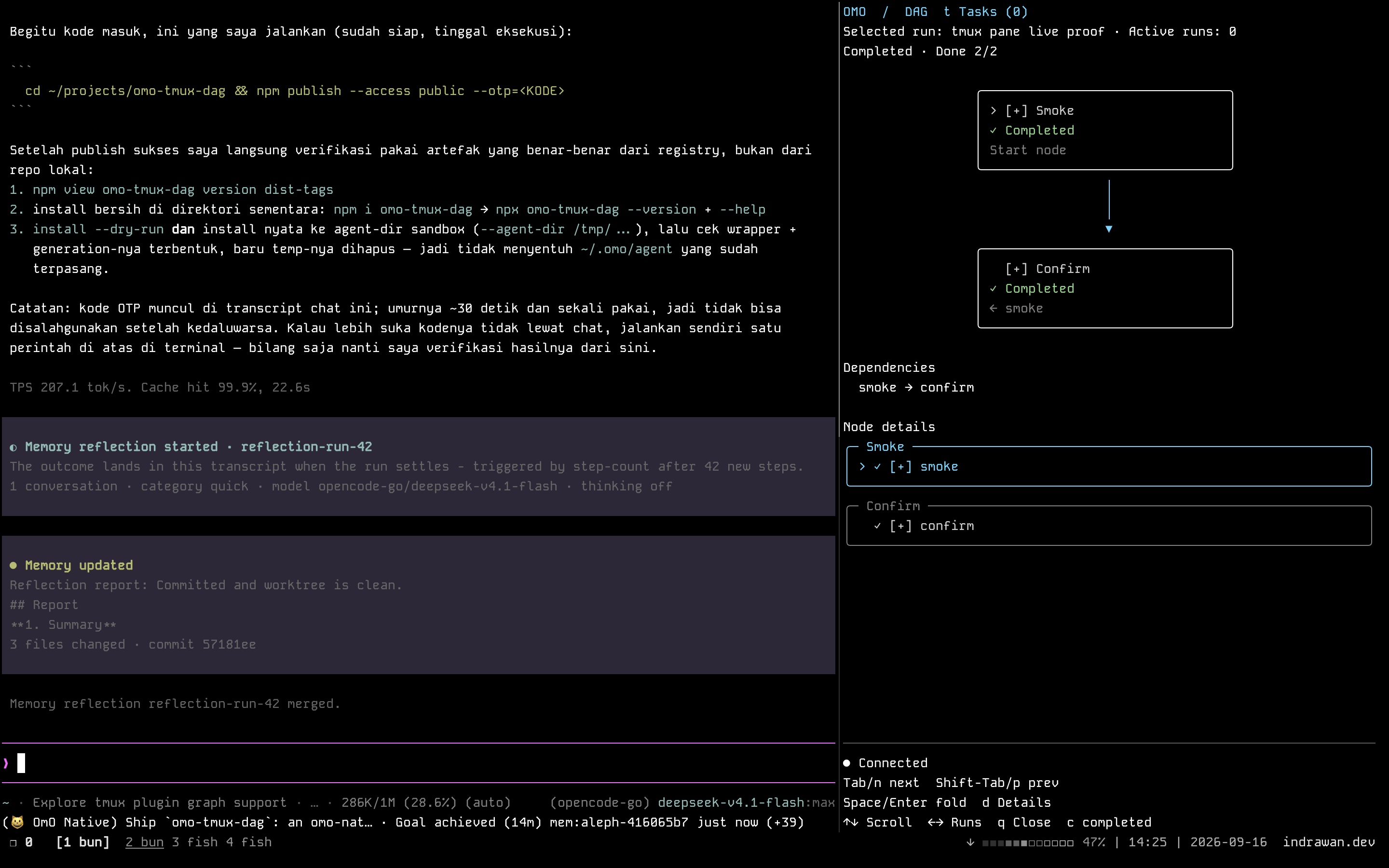Select the 'Memory reflection started · reflection-run-42' heading
Screen dimensions: 1389x868
click(199, 447)
